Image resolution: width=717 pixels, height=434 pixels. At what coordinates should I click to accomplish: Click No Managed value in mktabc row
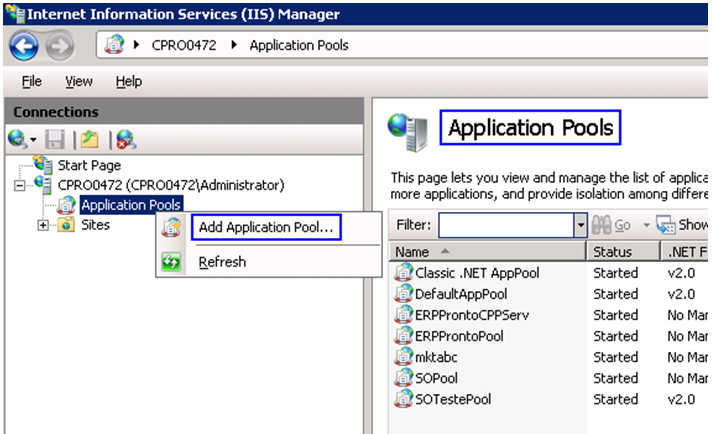click(x=687, y=357)
